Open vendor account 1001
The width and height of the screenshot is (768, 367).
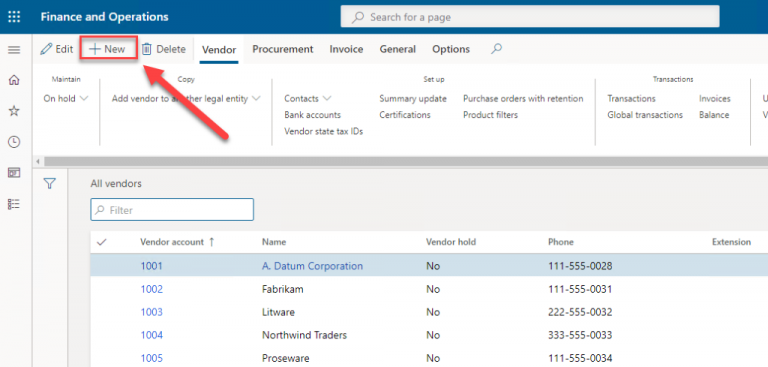[x=151, y=266]
